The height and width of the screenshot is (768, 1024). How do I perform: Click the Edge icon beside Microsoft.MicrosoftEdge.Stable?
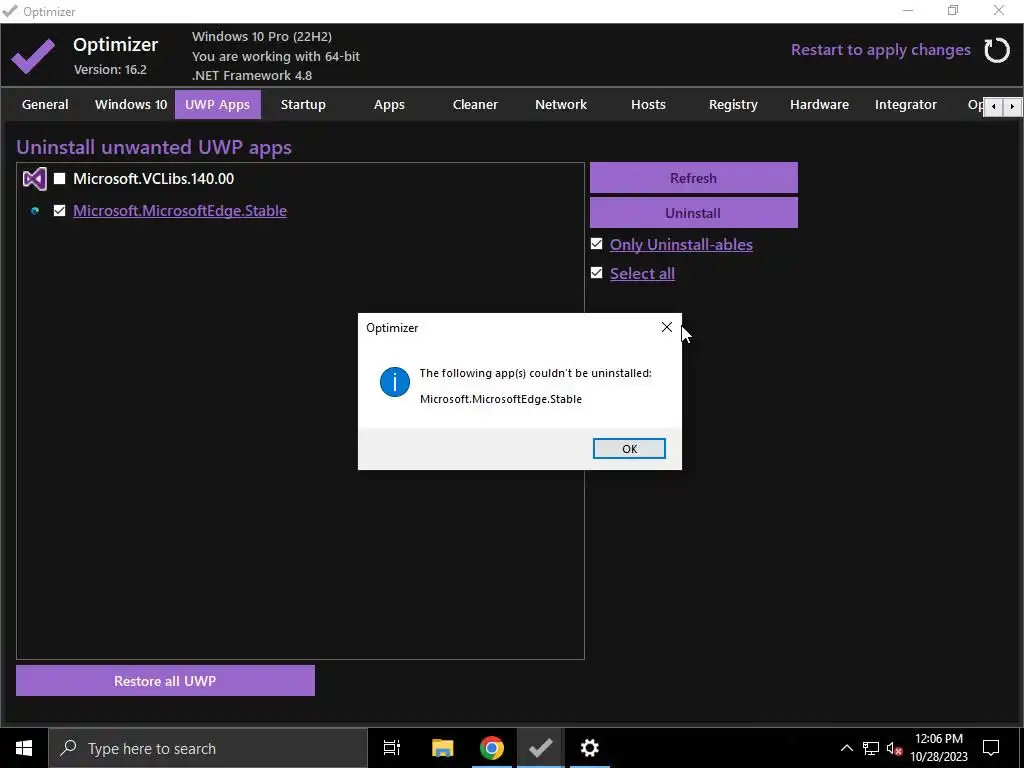point(35,210)
